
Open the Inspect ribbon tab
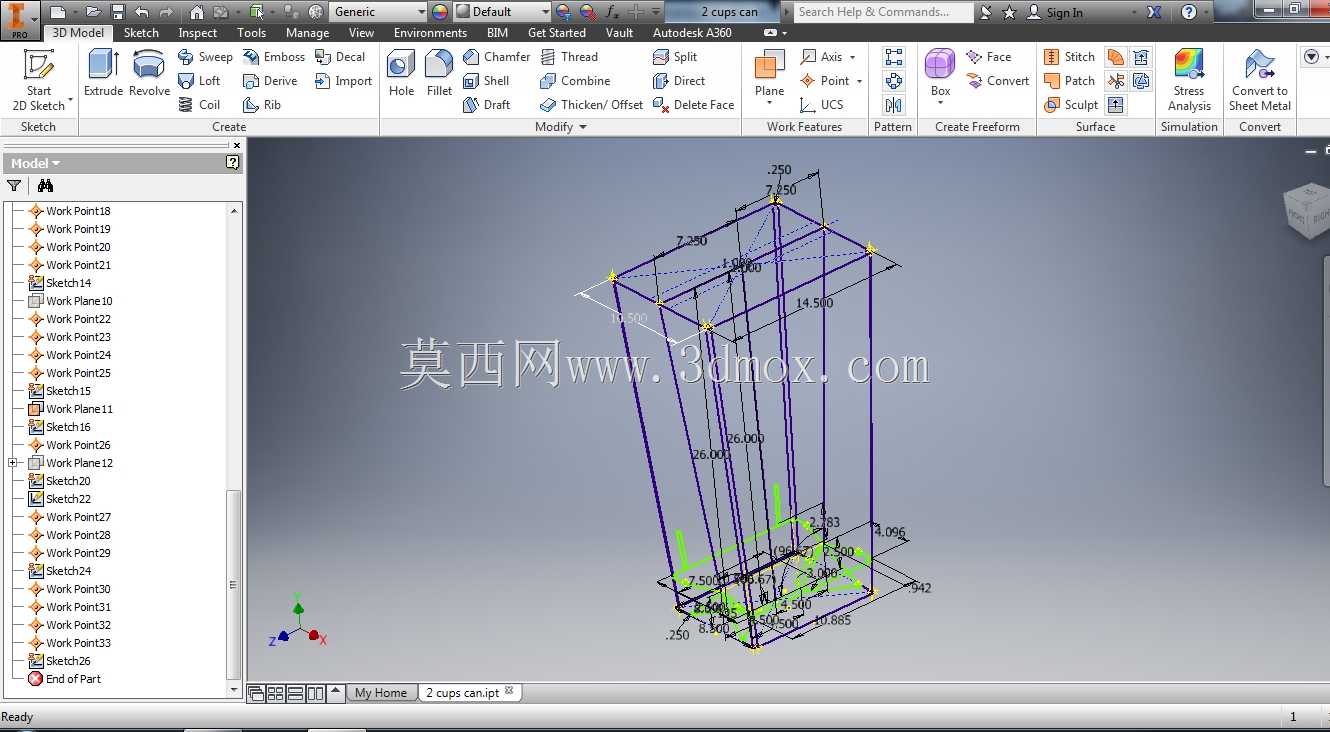click(198, 33)
